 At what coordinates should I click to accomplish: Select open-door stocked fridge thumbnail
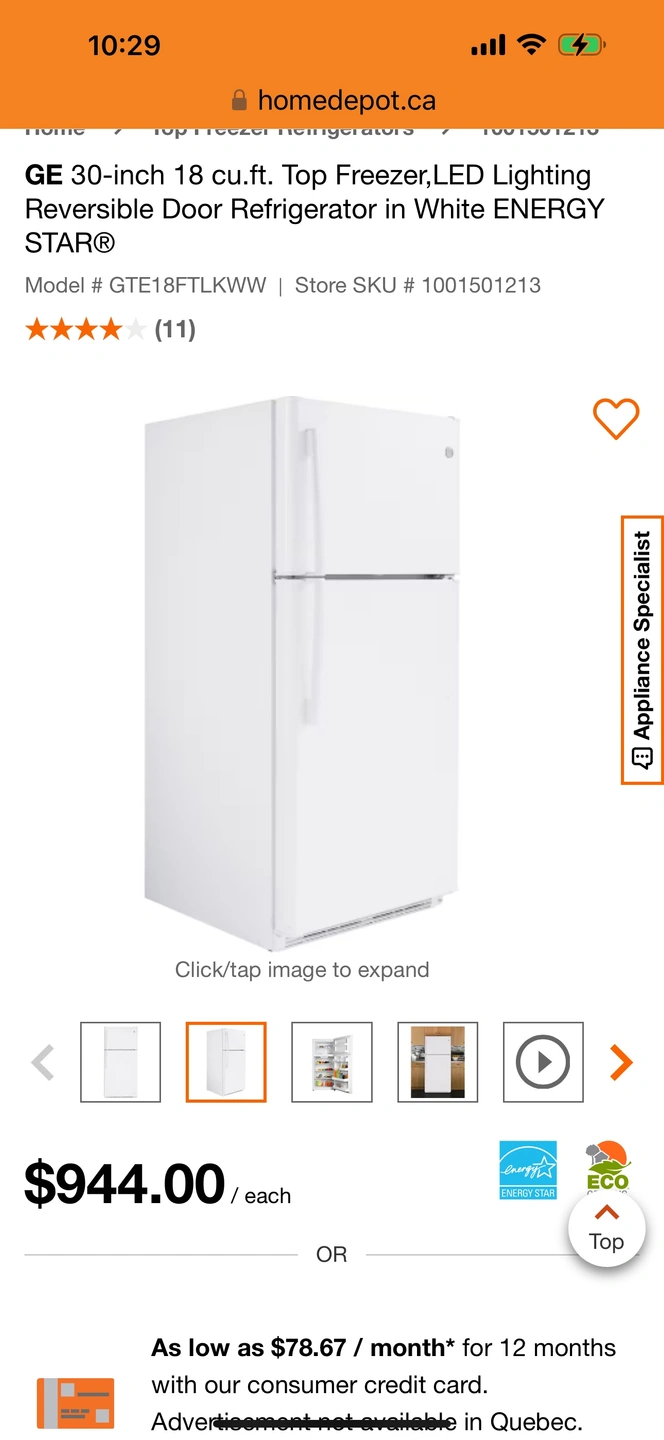[x=332, y=1062]
